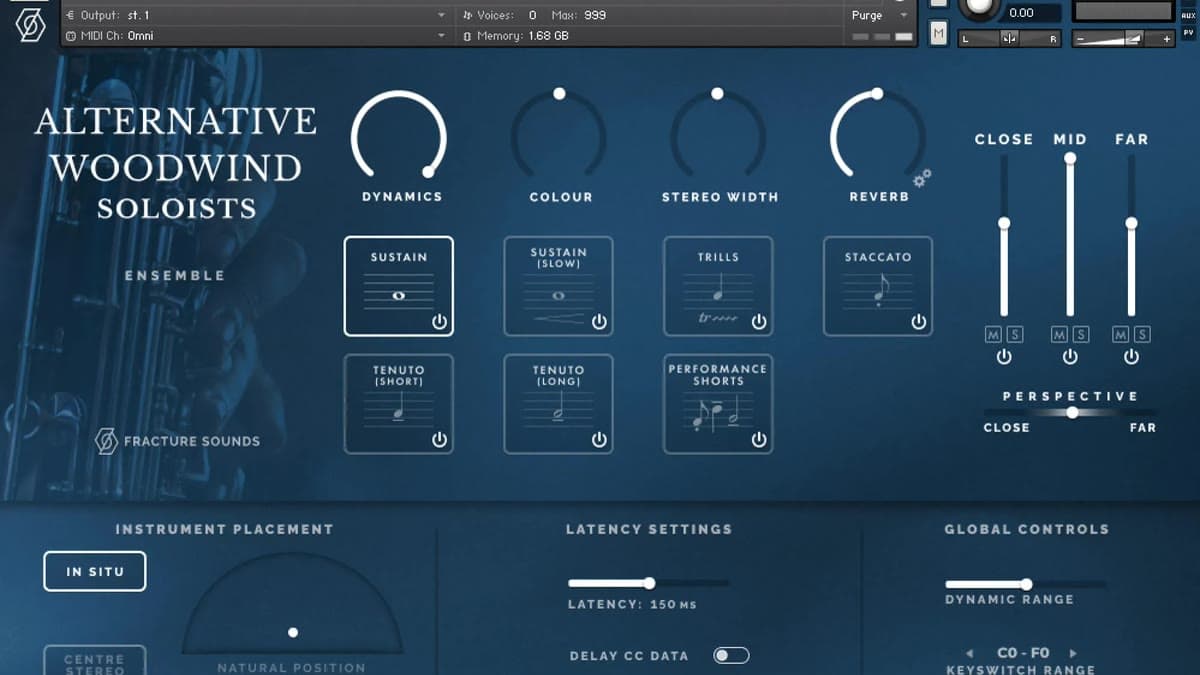Adjust the Kontakt output volume slider

click(x=1123, y=38)
